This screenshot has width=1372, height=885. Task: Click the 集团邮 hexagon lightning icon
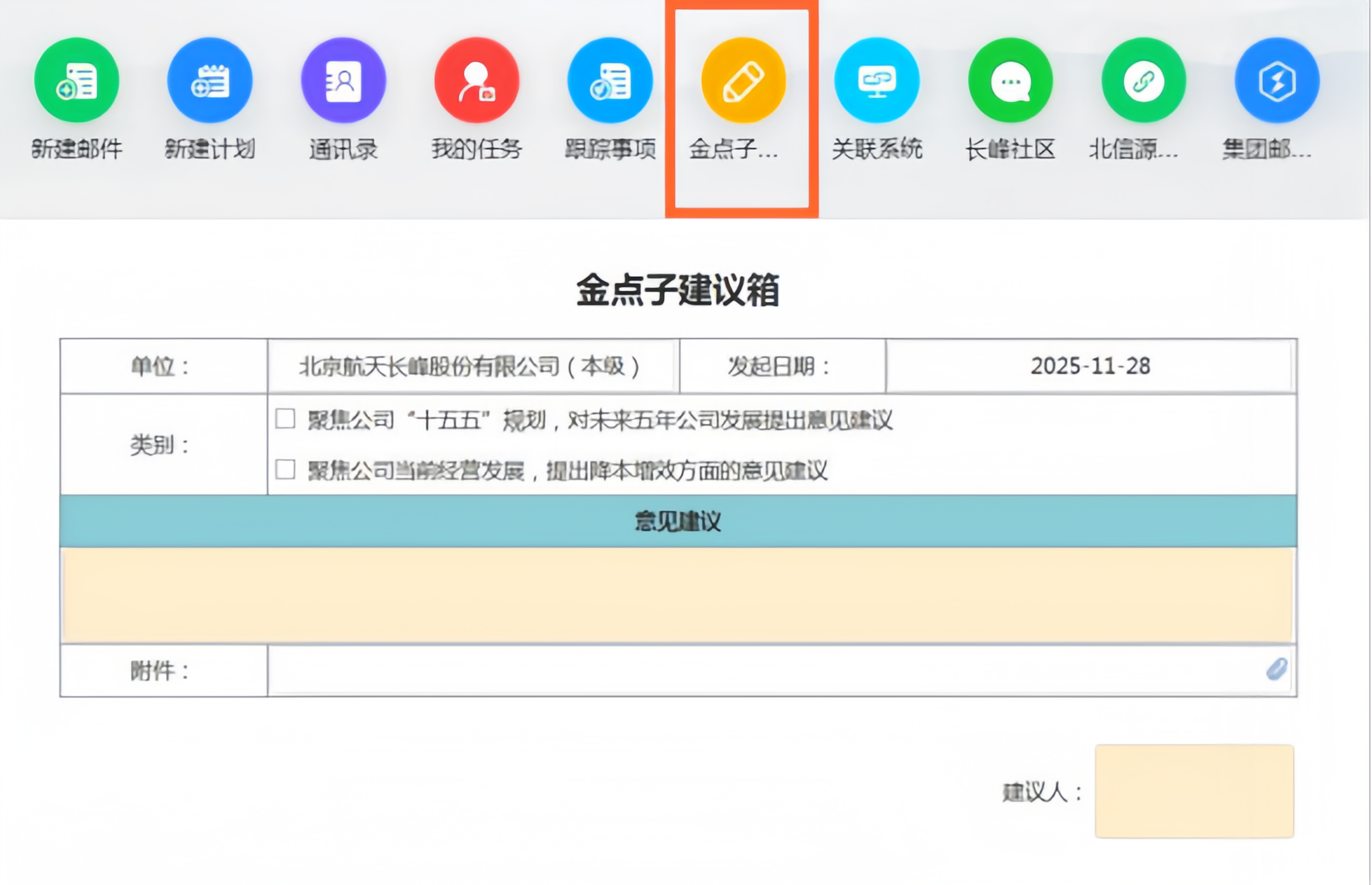click(x=1277, y=81)
